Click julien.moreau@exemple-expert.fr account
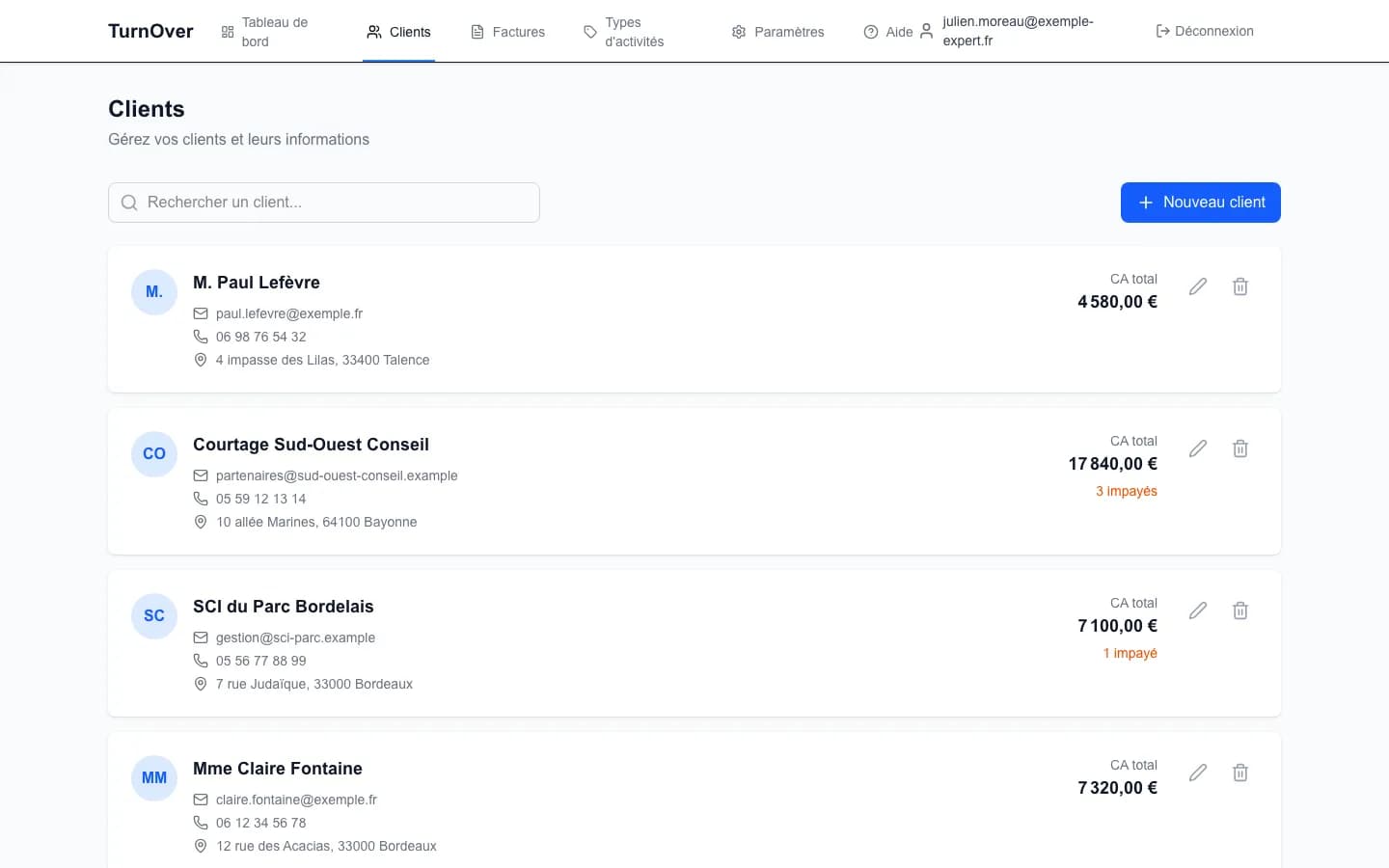1389x868 pixels. pyautogui.click(x=1019, y=31)
